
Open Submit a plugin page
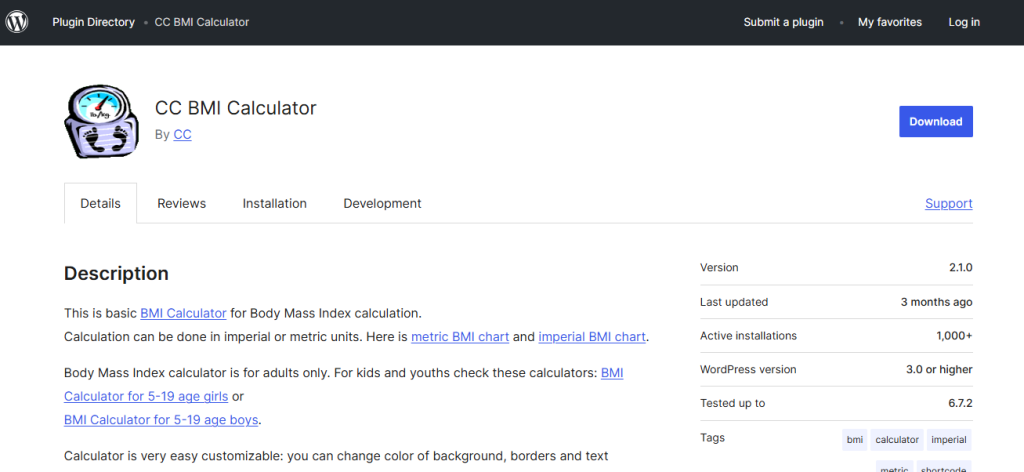[x=784, y=22]
